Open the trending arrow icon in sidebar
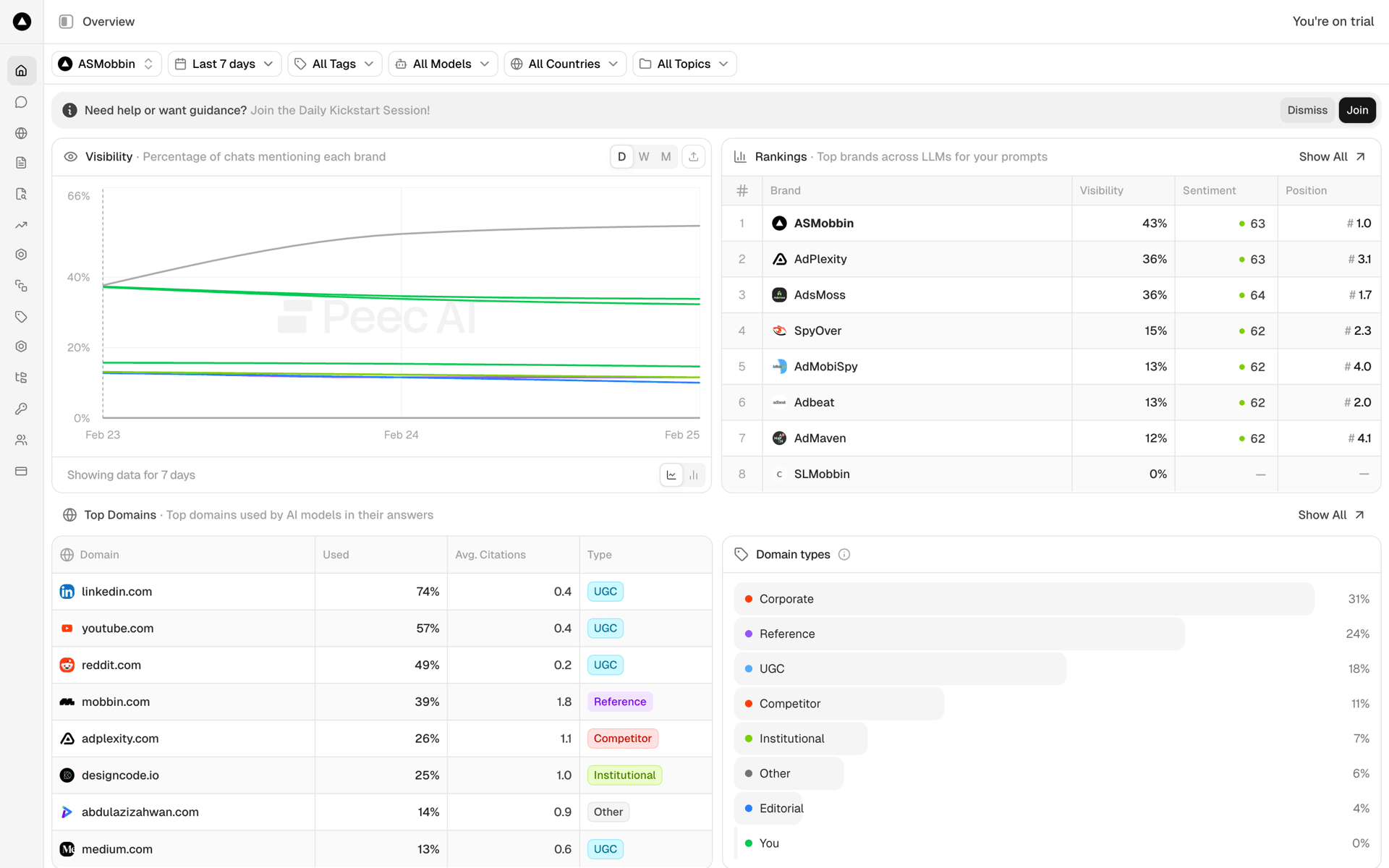This screenshot has height=868, width=1389. tap(21, 225)
